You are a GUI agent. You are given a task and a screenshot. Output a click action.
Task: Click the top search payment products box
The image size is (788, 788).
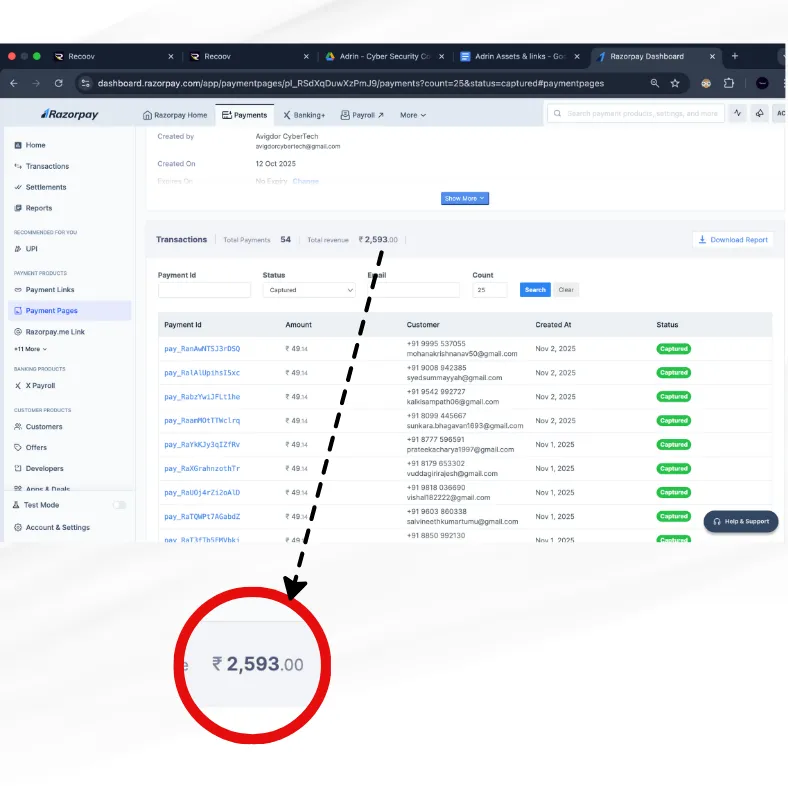pyautogui.click(x=636, y=114)
